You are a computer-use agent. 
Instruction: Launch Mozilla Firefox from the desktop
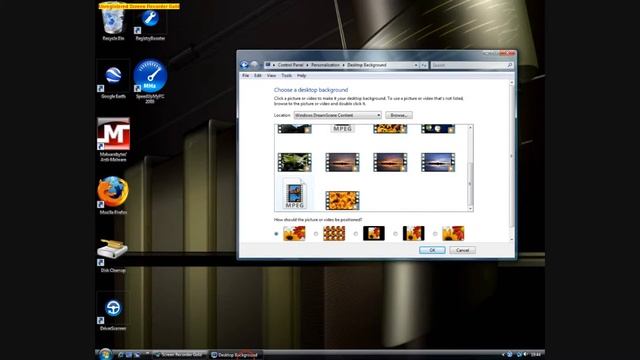click(x=113, y=195)
